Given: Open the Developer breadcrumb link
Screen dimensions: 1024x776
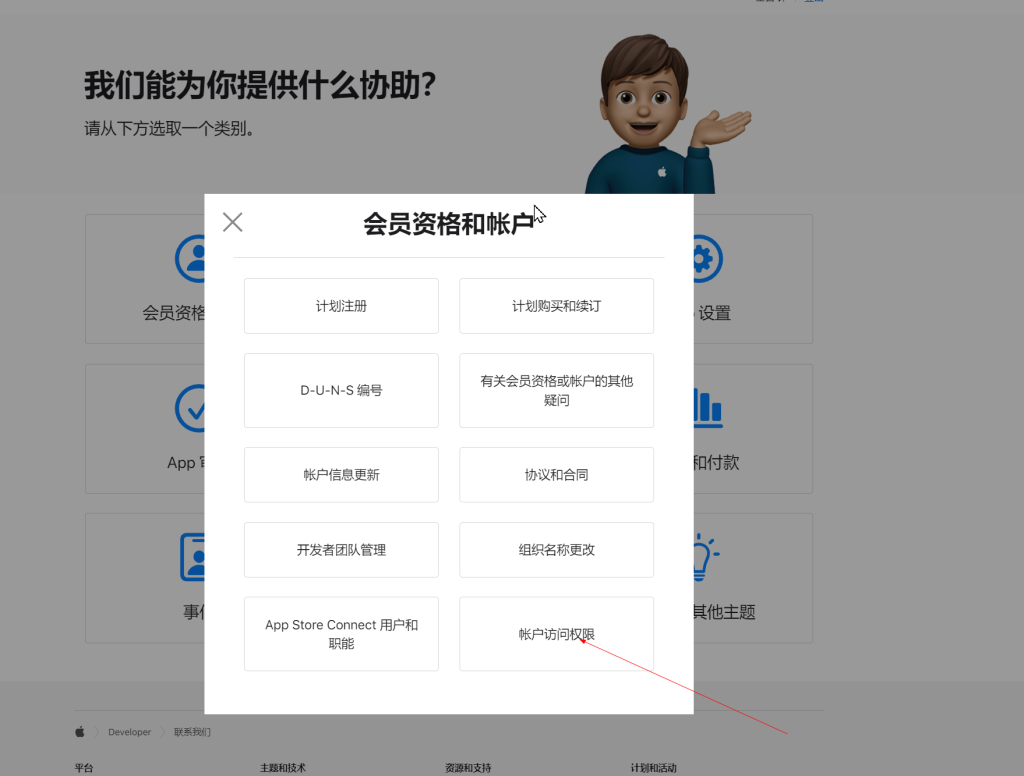Looking at the screenshot, I should (129, 731).
